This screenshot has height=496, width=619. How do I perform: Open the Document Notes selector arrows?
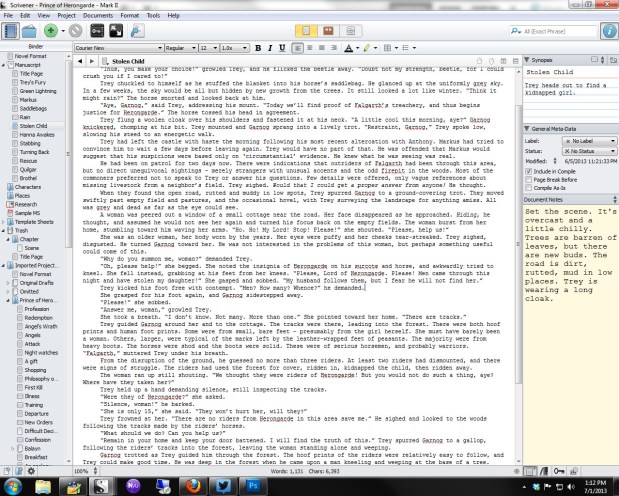(615, 199)
